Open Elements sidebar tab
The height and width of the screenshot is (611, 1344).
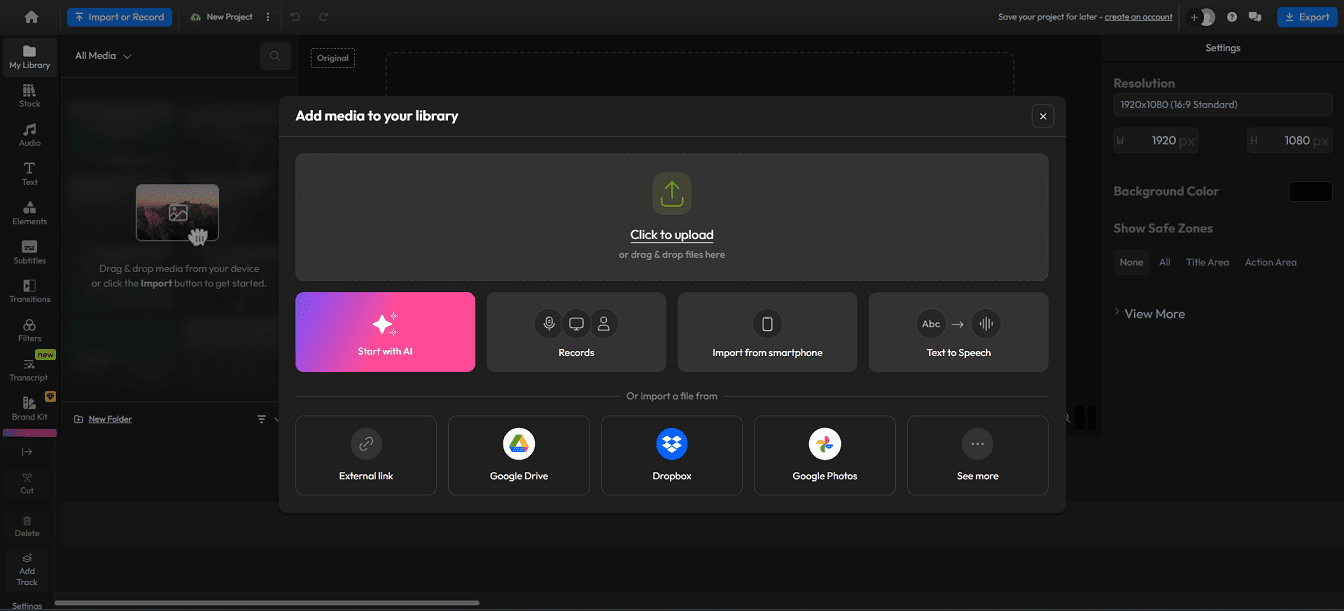point(29,213)
